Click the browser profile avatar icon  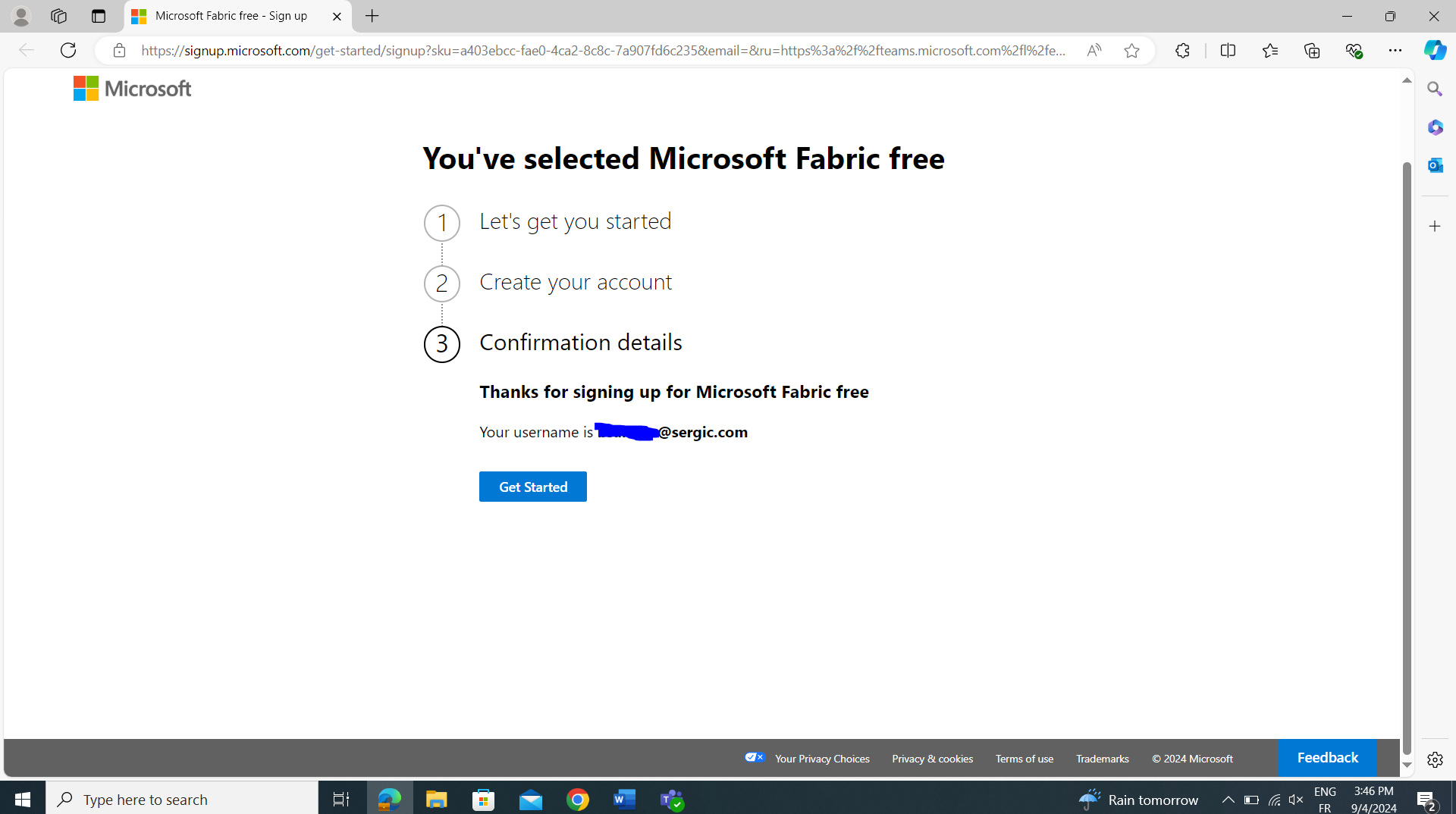point(21,16)
